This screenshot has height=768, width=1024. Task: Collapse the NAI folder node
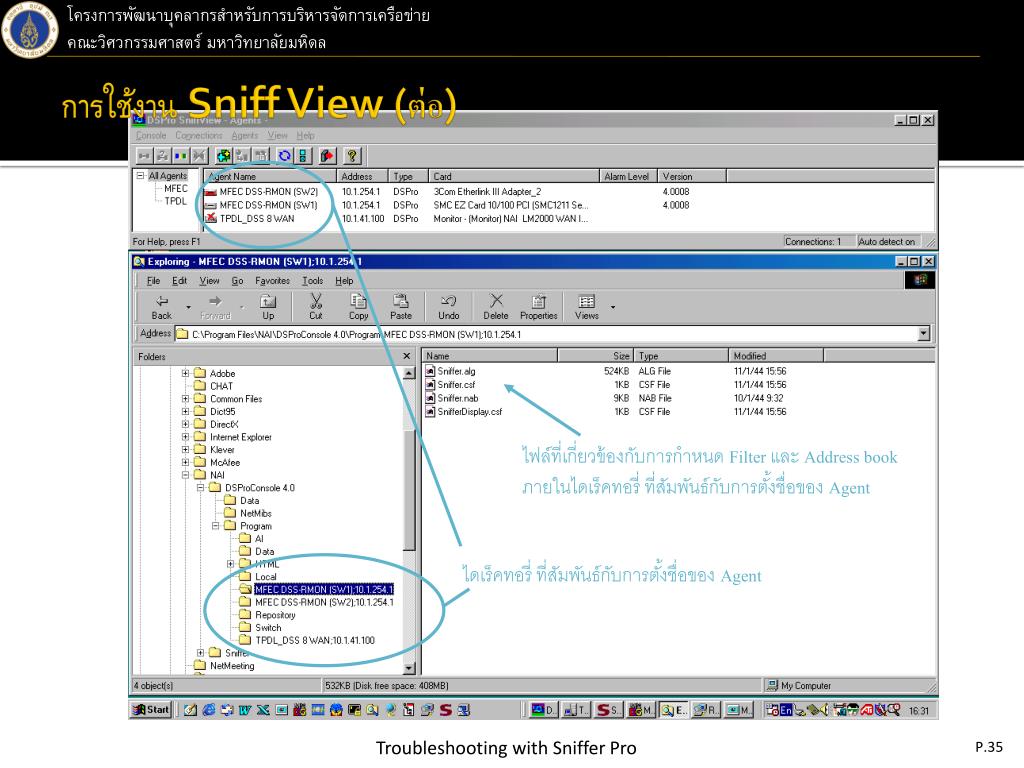(x=185, y=475)
